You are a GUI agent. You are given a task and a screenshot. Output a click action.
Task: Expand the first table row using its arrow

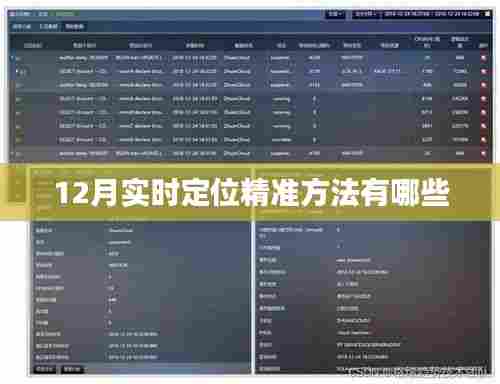pos(13,58)
